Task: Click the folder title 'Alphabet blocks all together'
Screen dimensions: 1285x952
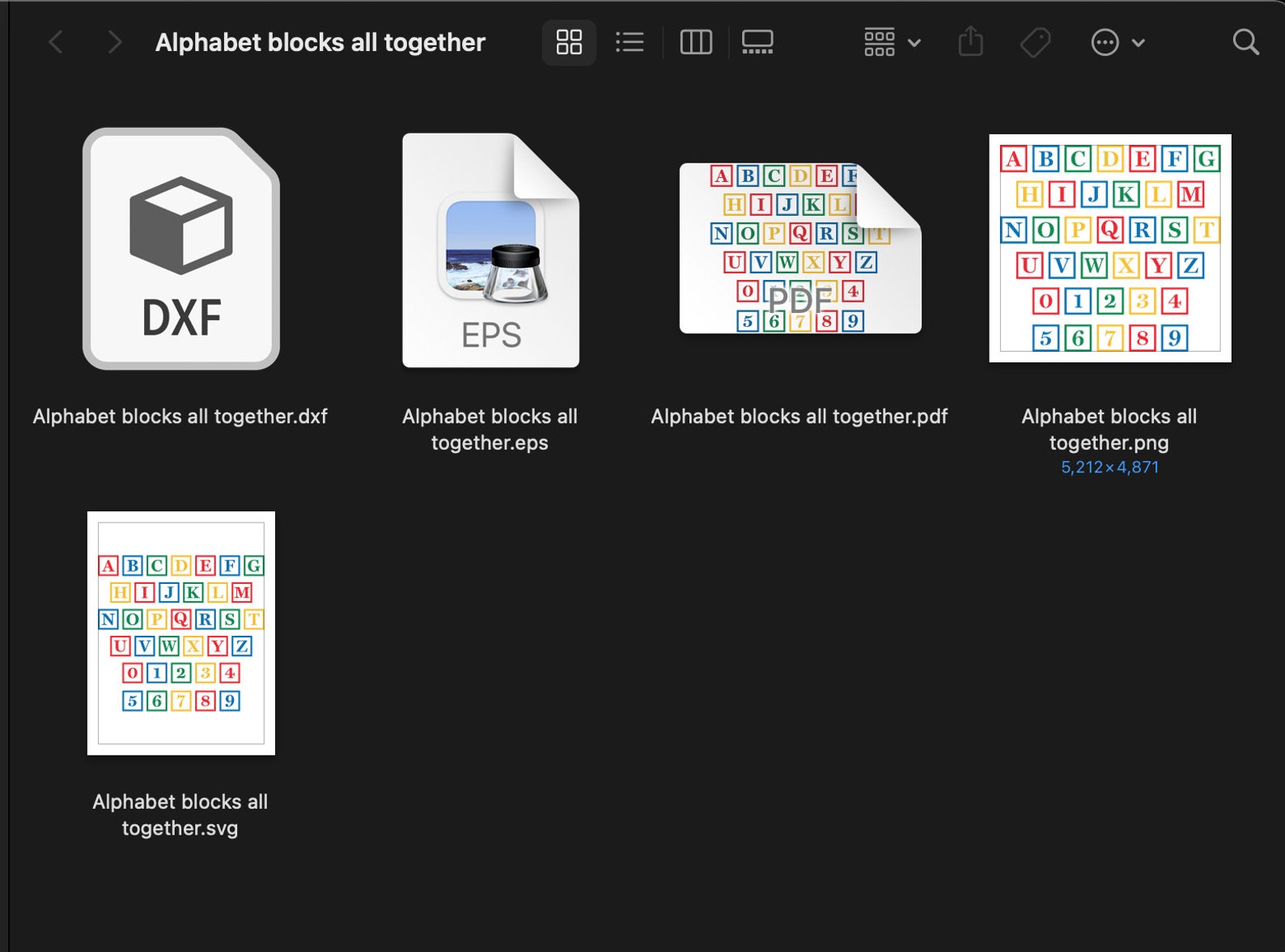Action: click(320, 42)
